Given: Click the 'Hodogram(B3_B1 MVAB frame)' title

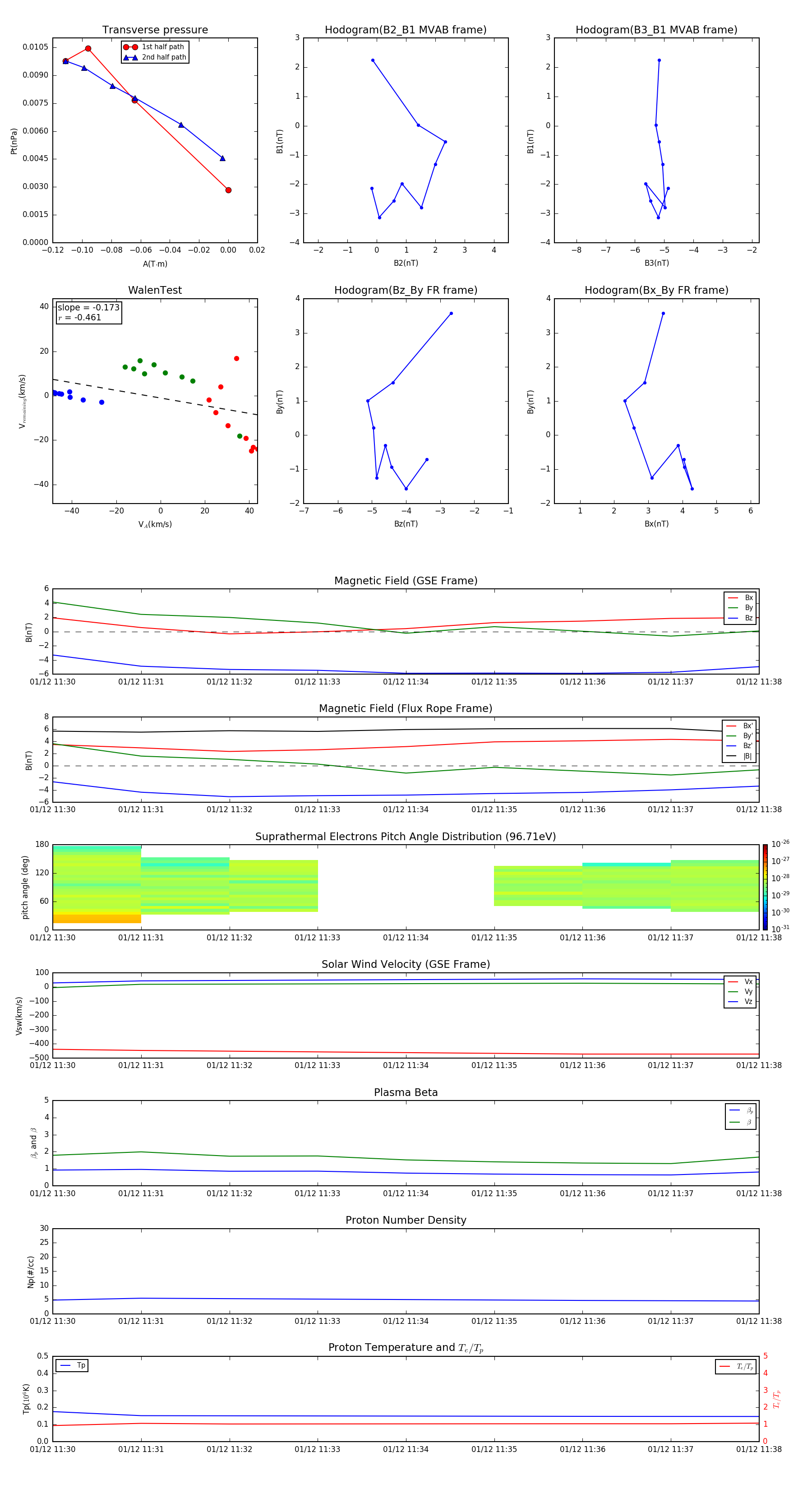Looking at the screenshot, I should pyautogui.click(x=656, y=30).
